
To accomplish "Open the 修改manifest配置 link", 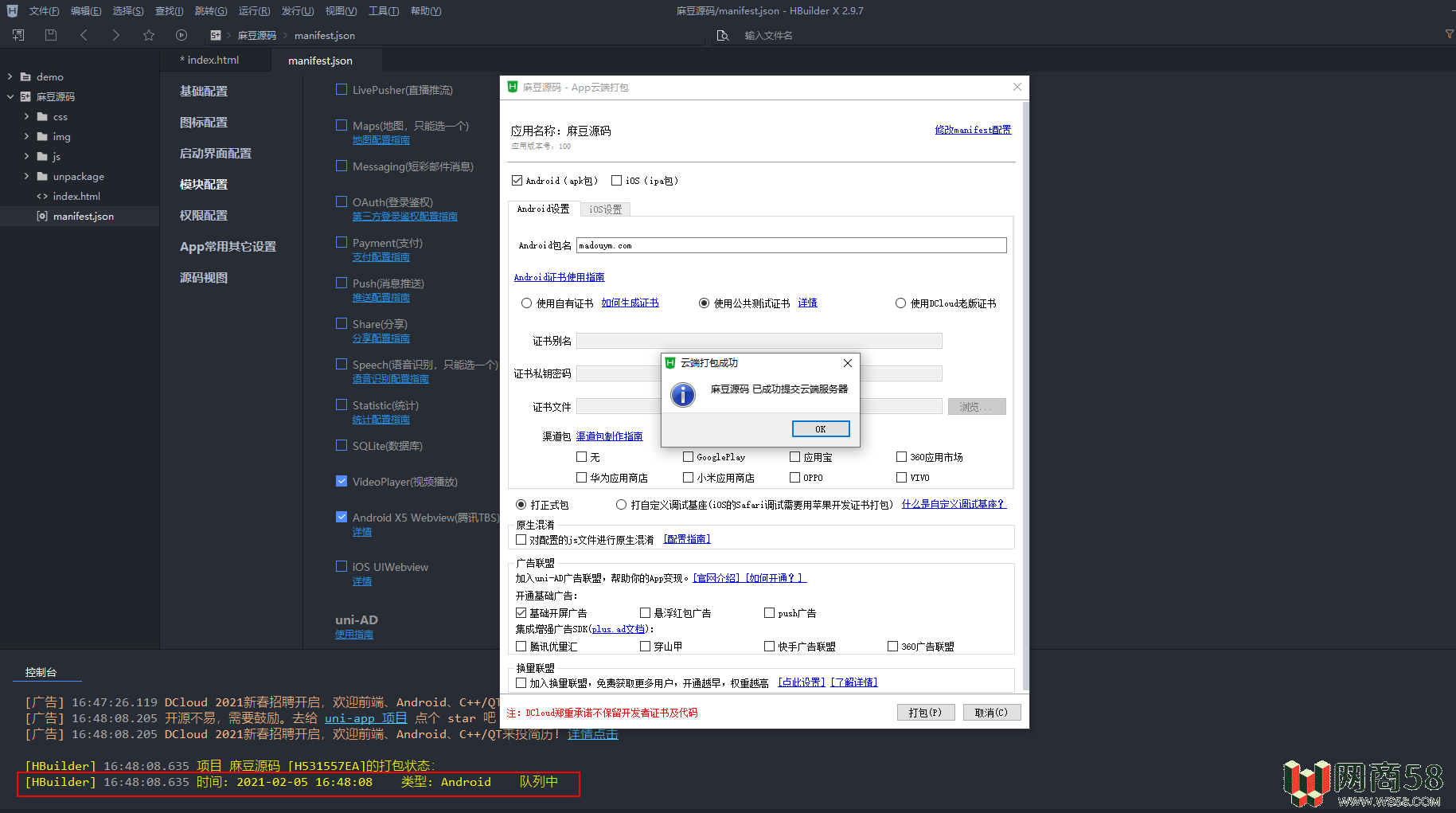I will tap(973, 130).
